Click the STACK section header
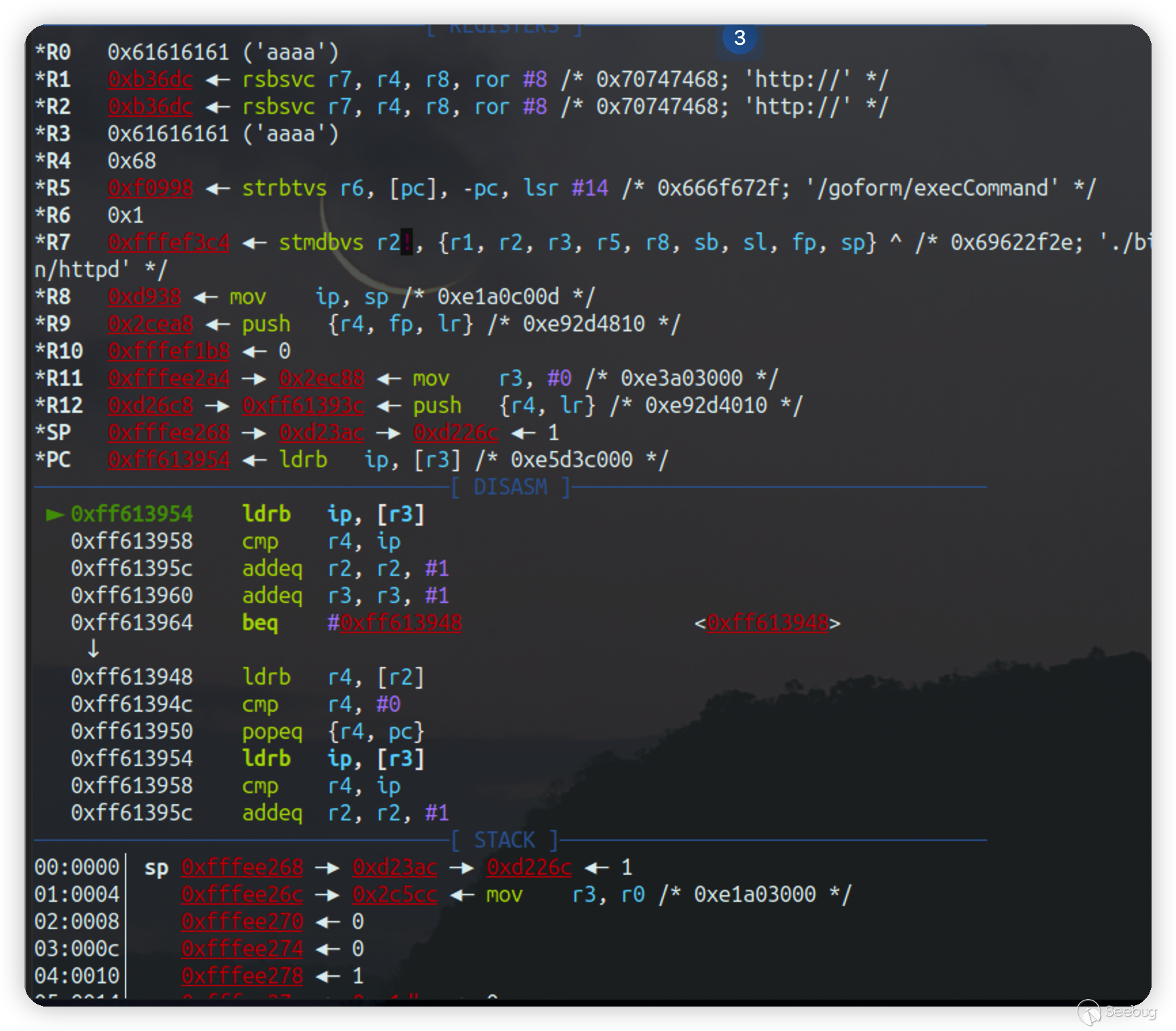Image resolution: width=1176 pixels, height=1031 pixels. point(504,840)
